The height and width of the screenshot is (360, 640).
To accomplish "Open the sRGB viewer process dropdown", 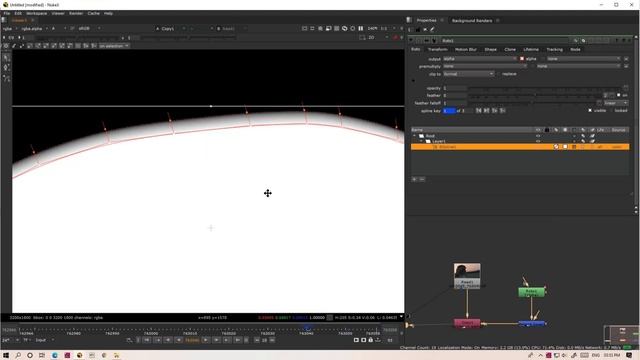I will tap(89, 29).
